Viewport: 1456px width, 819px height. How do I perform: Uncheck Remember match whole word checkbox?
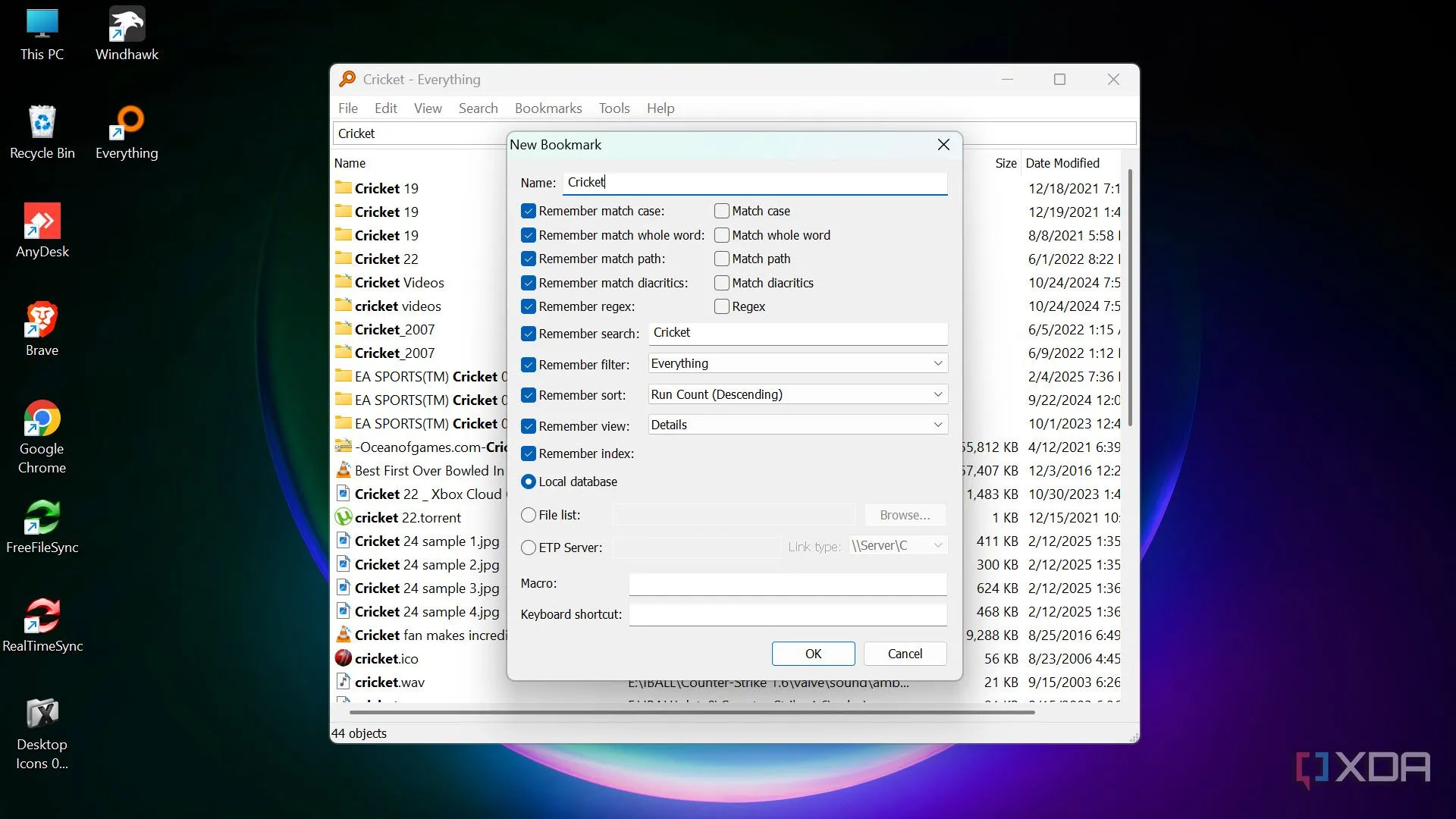pyautogui.click(x=529, y=235)
